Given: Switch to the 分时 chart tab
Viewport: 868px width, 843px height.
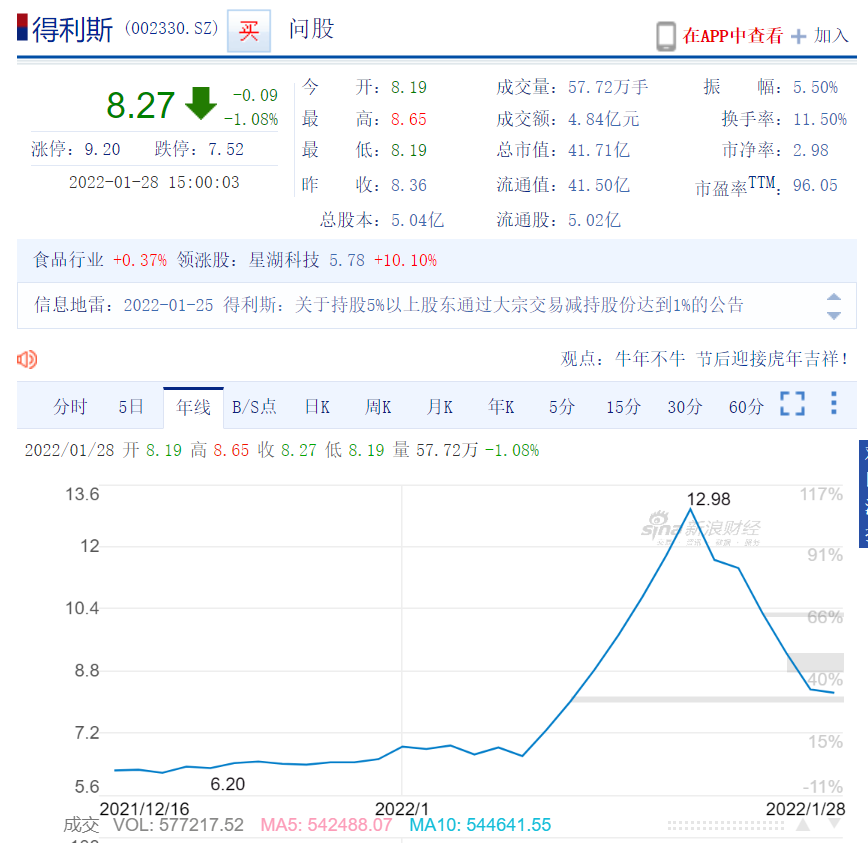Looking at the screenshot, I should tap(70, 407).
